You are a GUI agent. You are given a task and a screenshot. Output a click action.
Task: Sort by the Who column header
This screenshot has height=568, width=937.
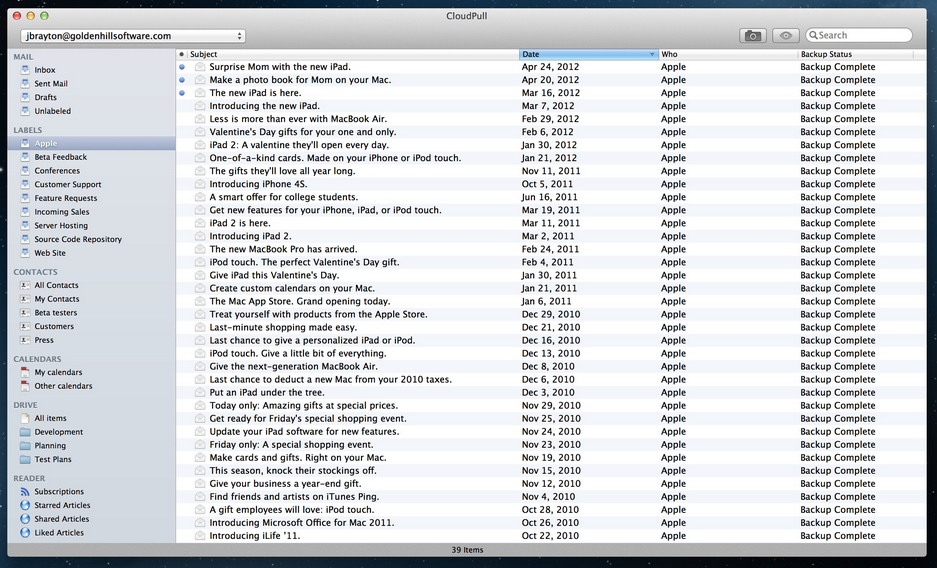click(x=728, y=54)
